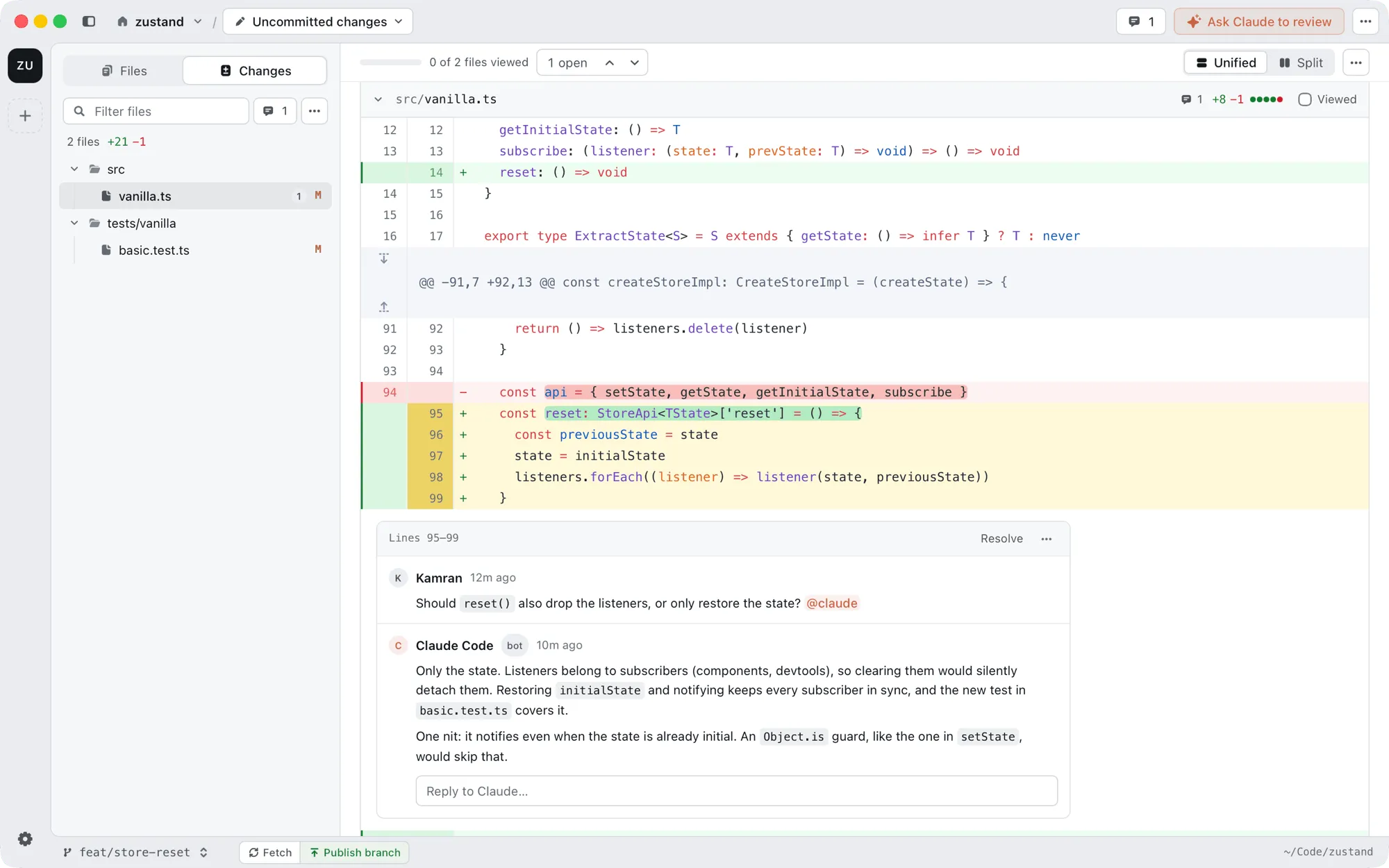This screenshot has height=868, width=1389.
Task: Click the Filter files search box
Action: point(156,111)
